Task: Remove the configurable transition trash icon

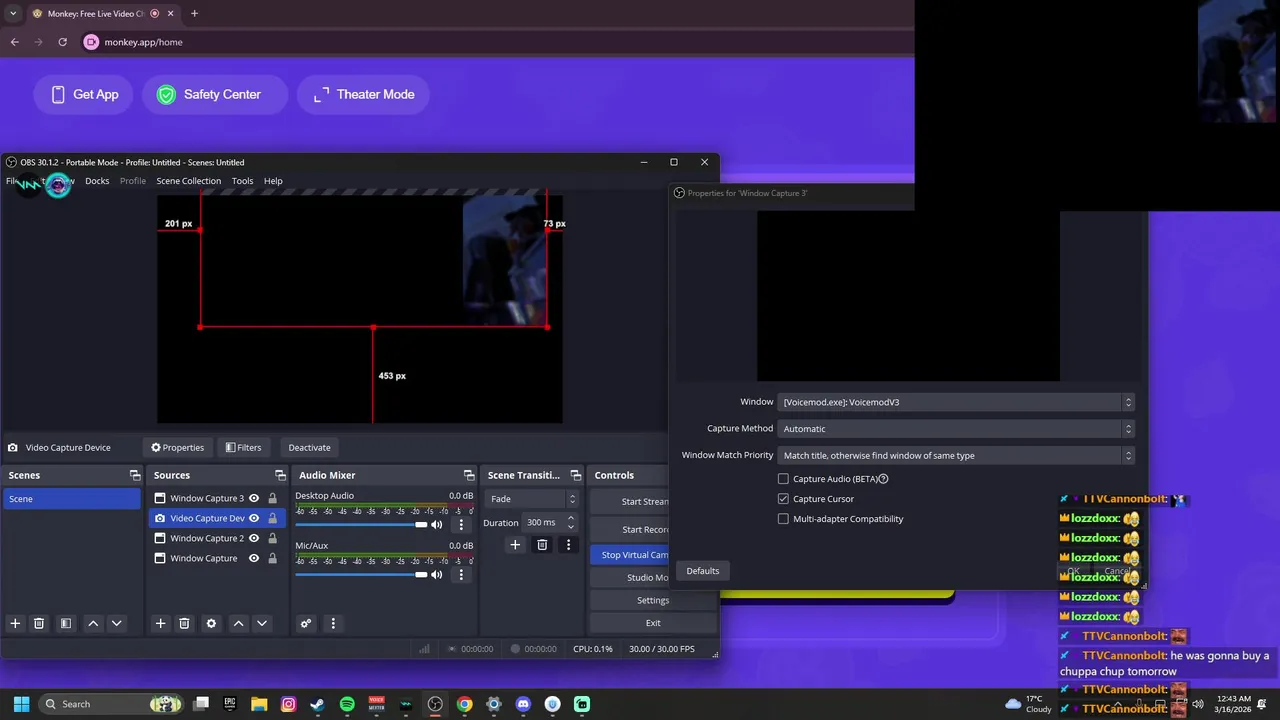Action: point(542,545)
